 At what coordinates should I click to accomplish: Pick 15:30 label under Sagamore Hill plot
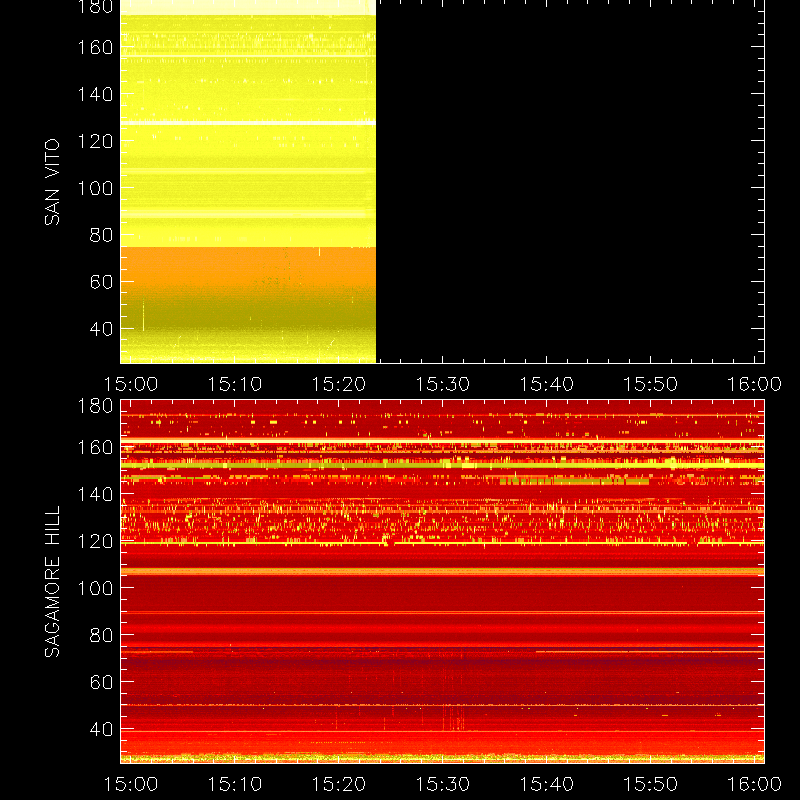[x=442, y=784]
